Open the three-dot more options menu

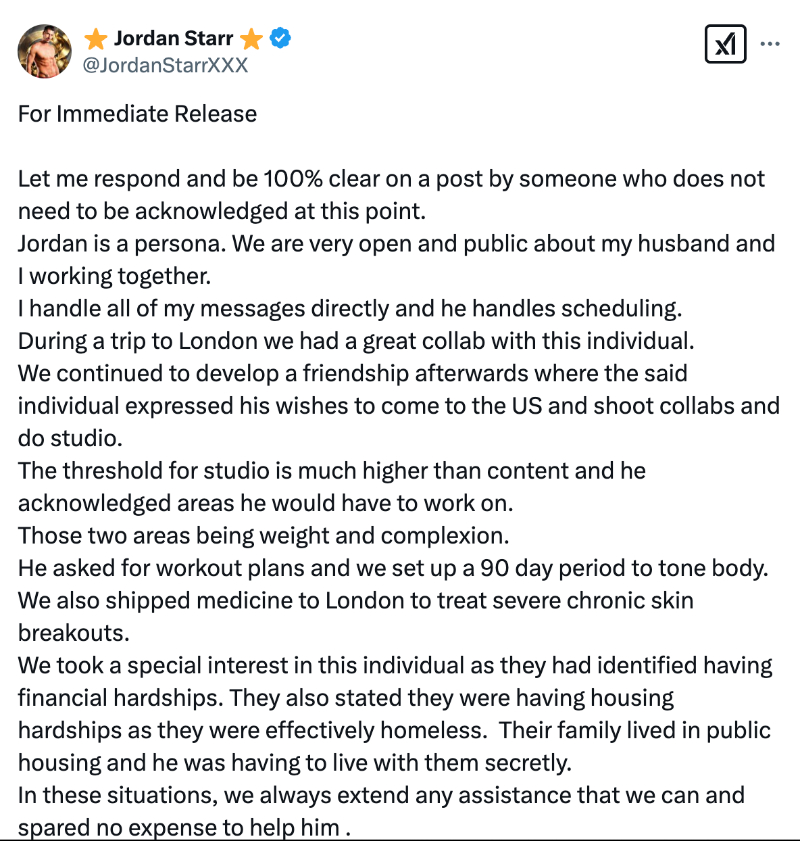pyautogui.click(x=771, y=44)
